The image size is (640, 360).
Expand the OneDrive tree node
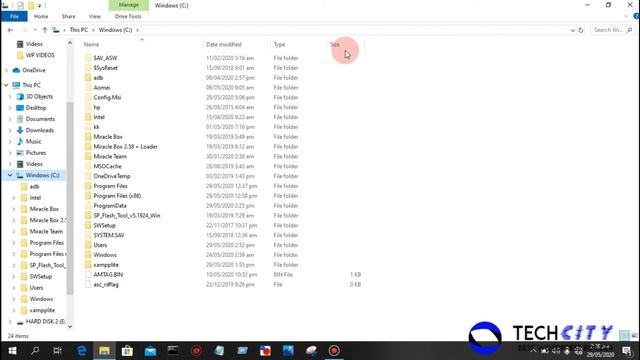[x=7, y=70]
